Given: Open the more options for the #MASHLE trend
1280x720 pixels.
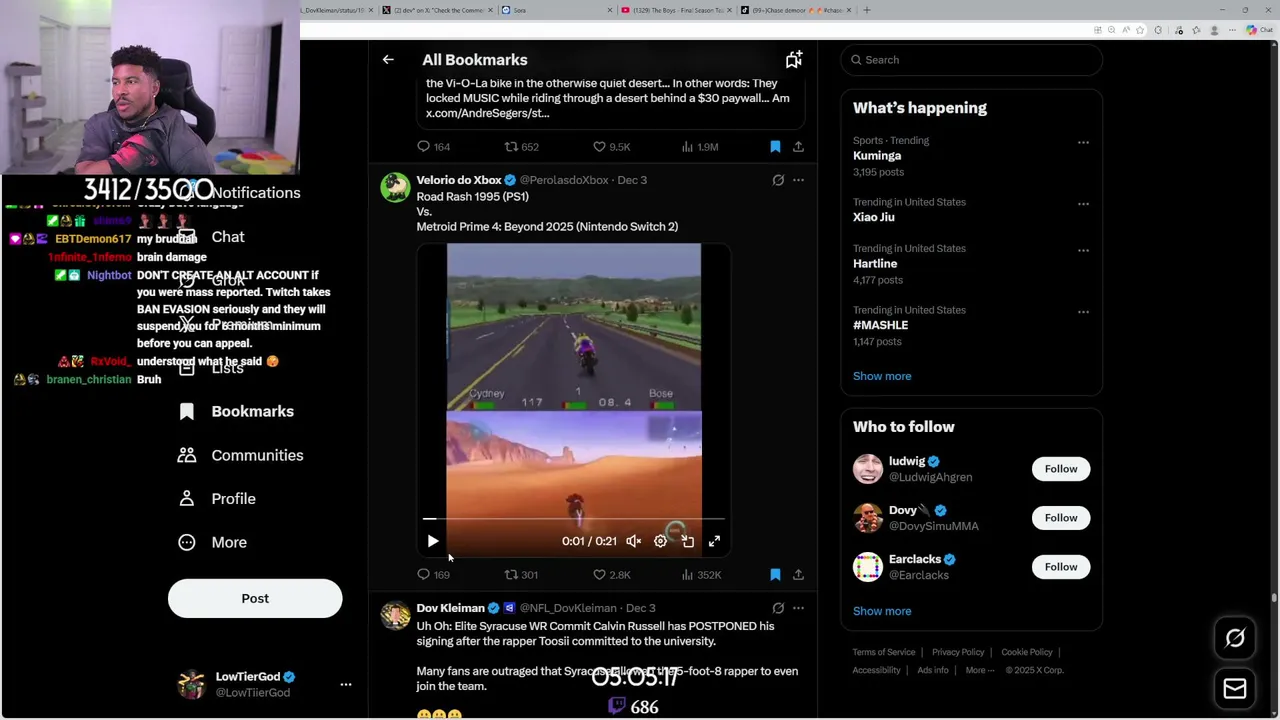Looking at the screenshot, I should 1083,312.
